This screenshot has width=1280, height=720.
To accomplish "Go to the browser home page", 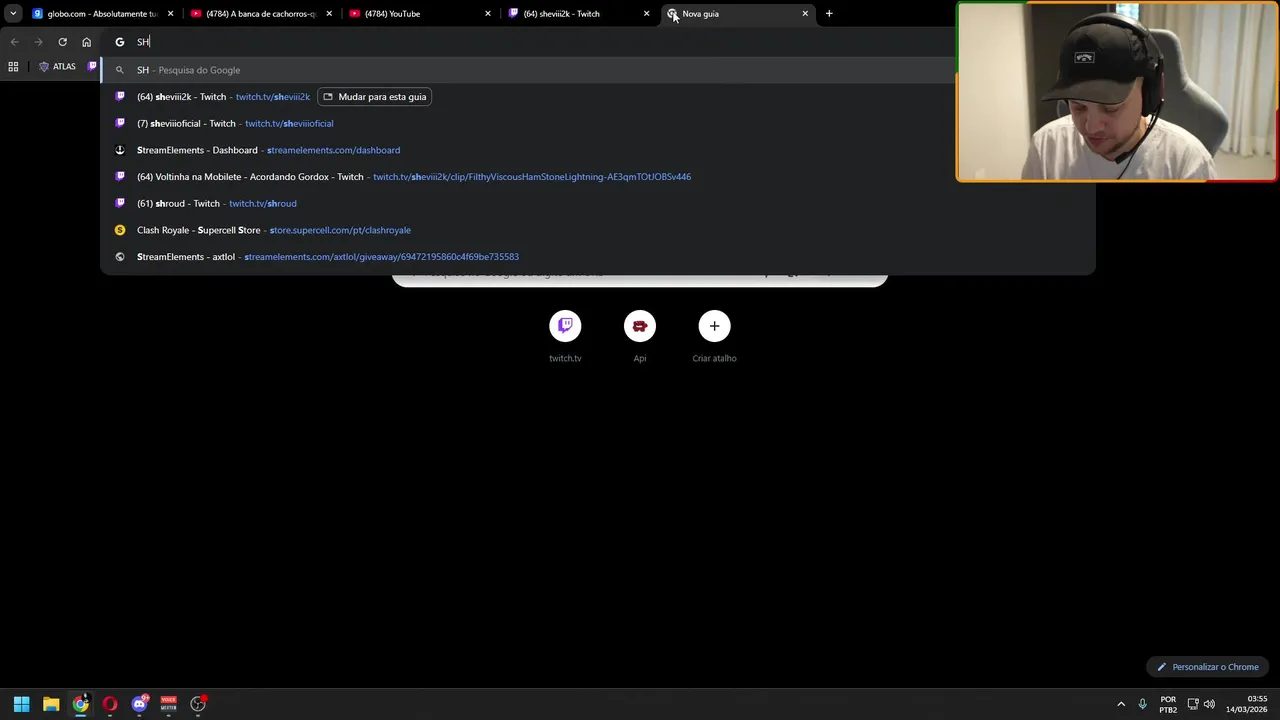I will pyautogui.click(x=87, y=42).
